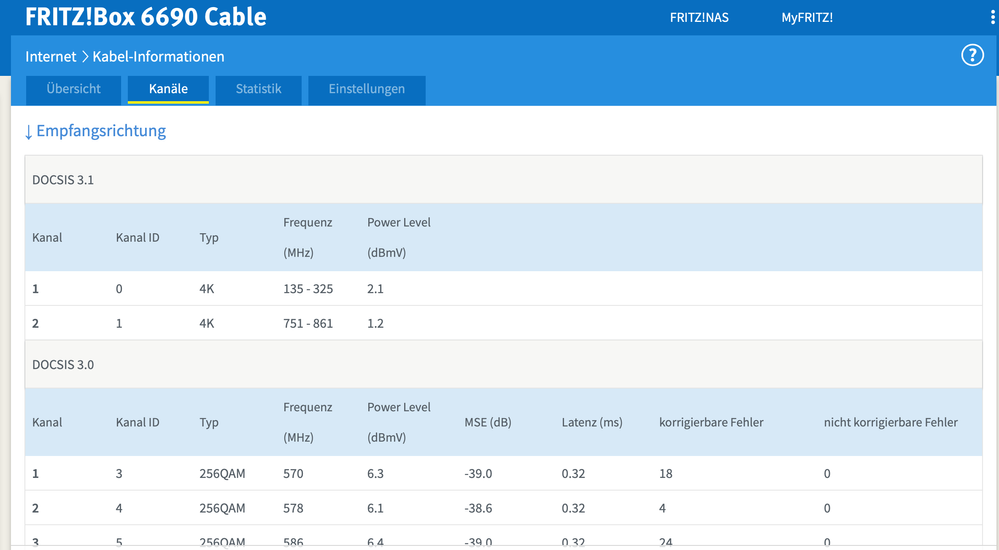Click the DOCSIS 3.0 section header

click(63, 365)
